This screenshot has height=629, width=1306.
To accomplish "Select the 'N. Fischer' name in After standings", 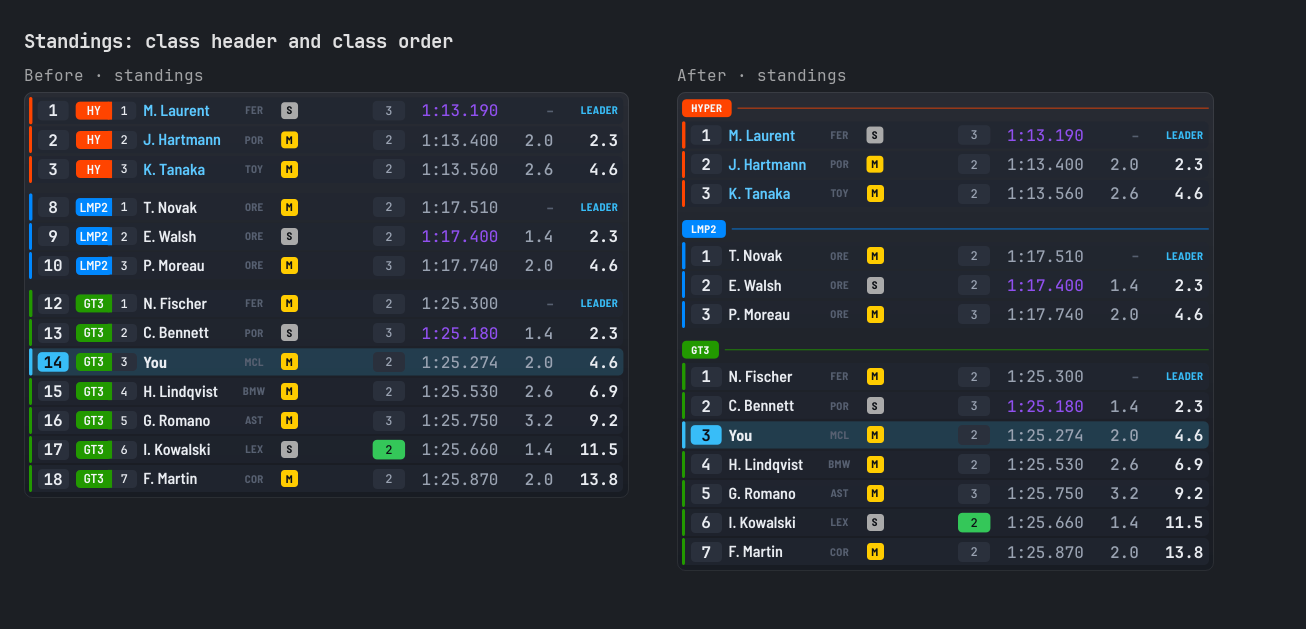I will 760,377.
